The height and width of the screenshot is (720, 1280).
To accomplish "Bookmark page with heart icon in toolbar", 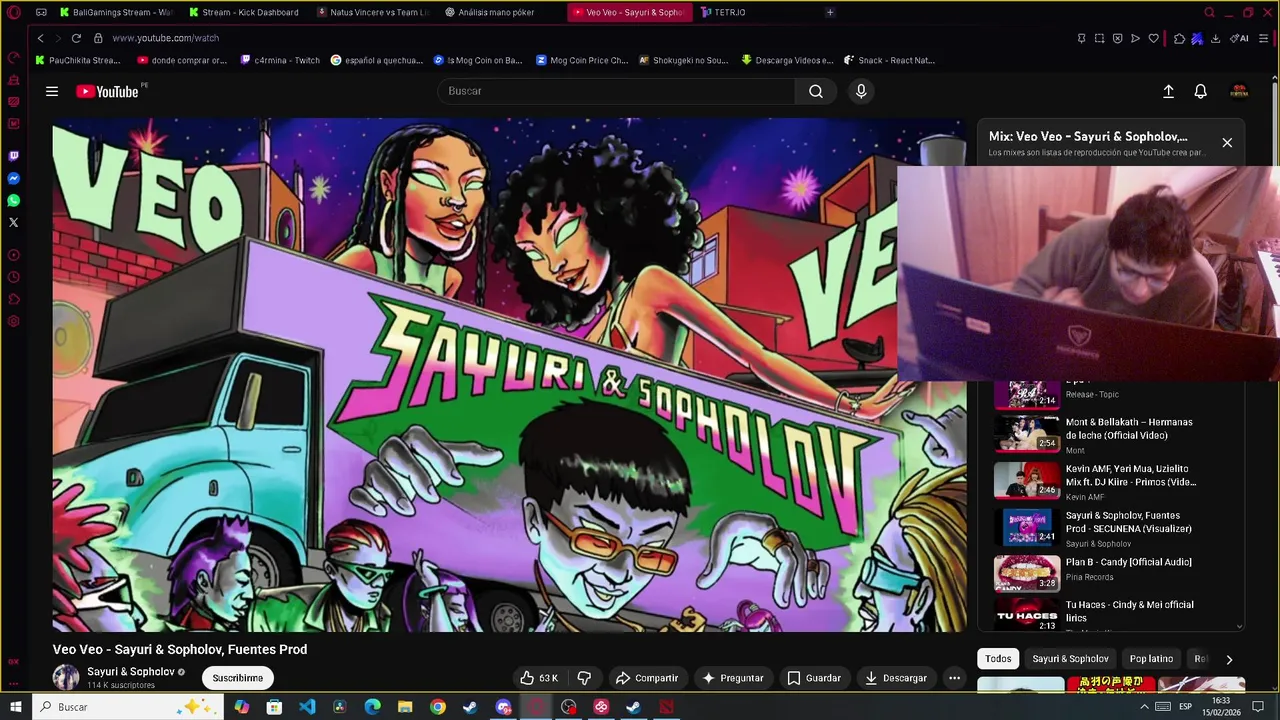I will coord(1153,38).
